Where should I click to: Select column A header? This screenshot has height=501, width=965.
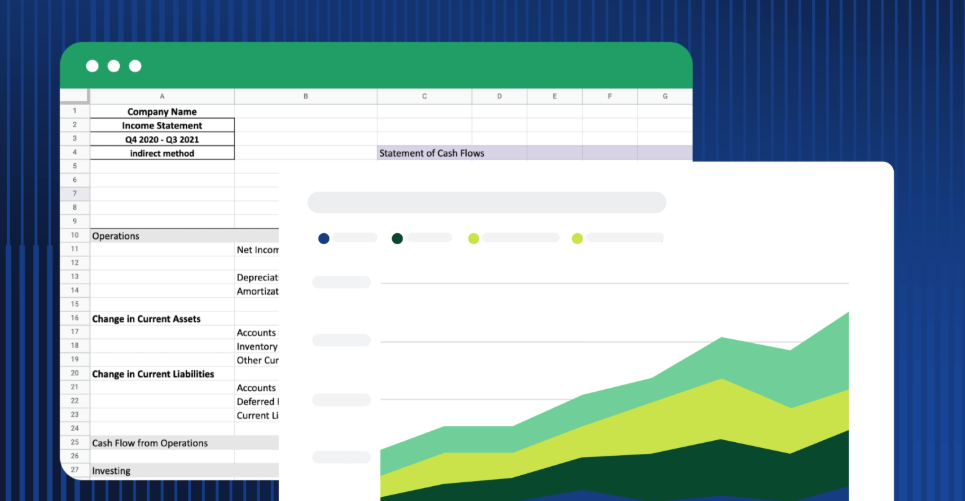click(162, 97)
